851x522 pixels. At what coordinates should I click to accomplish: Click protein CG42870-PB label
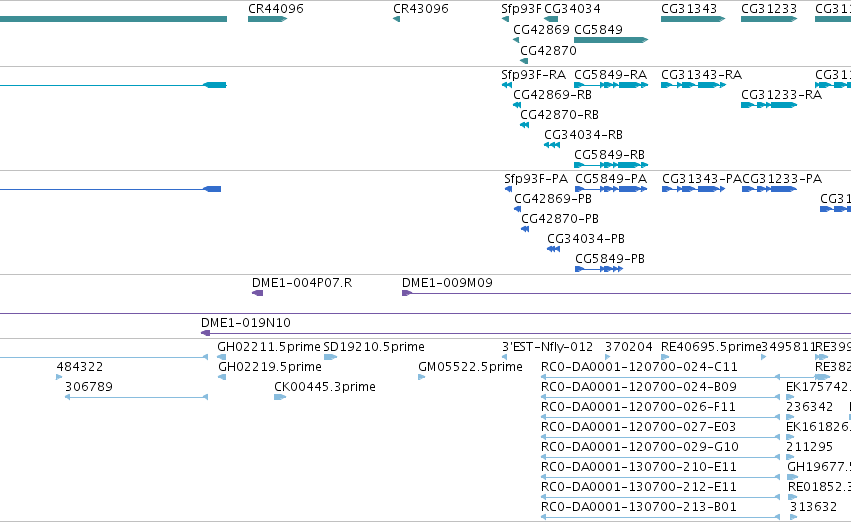point(560,219)
